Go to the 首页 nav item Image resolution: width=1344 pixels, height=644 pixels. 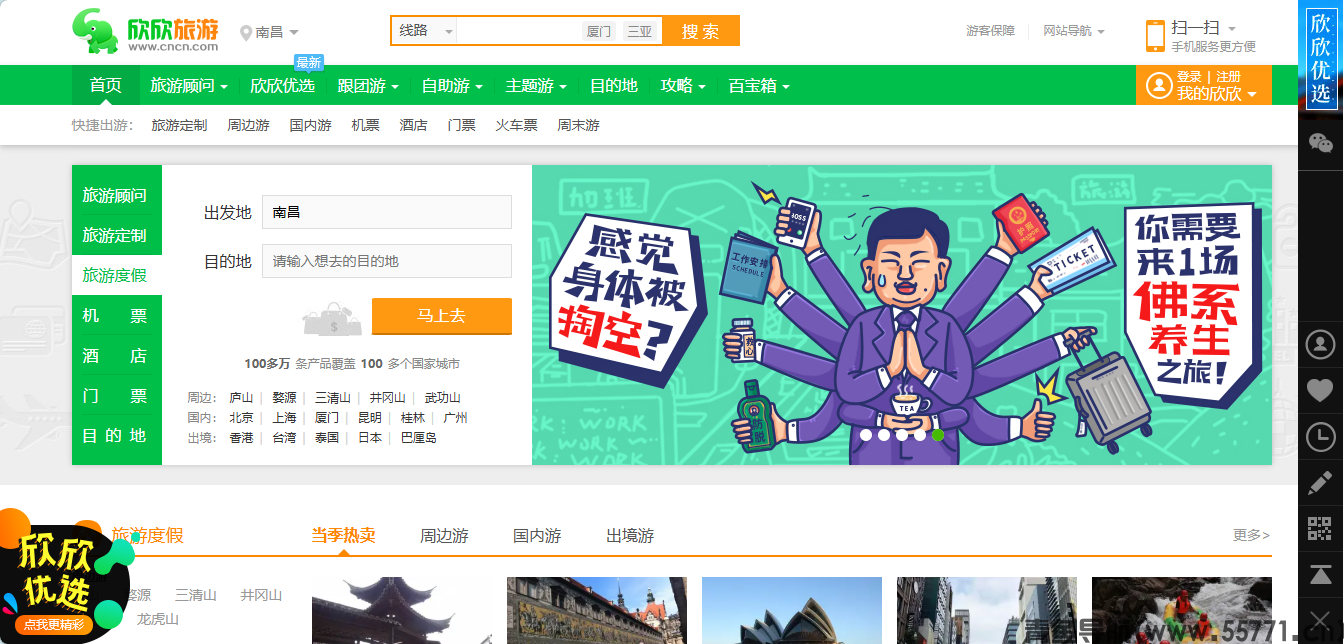[x=106, y=86]
